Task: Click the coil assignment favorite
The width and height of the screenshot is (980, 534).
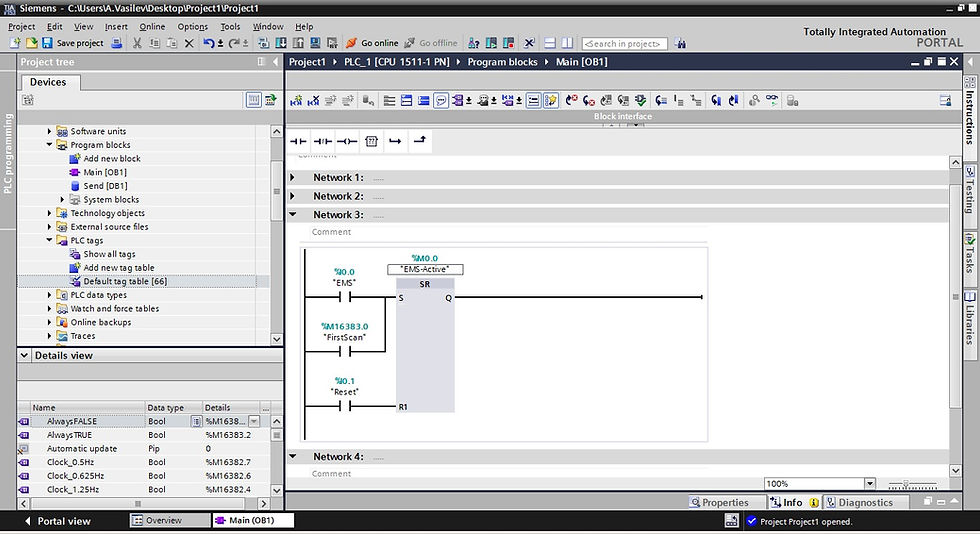Action: (347, 141)
